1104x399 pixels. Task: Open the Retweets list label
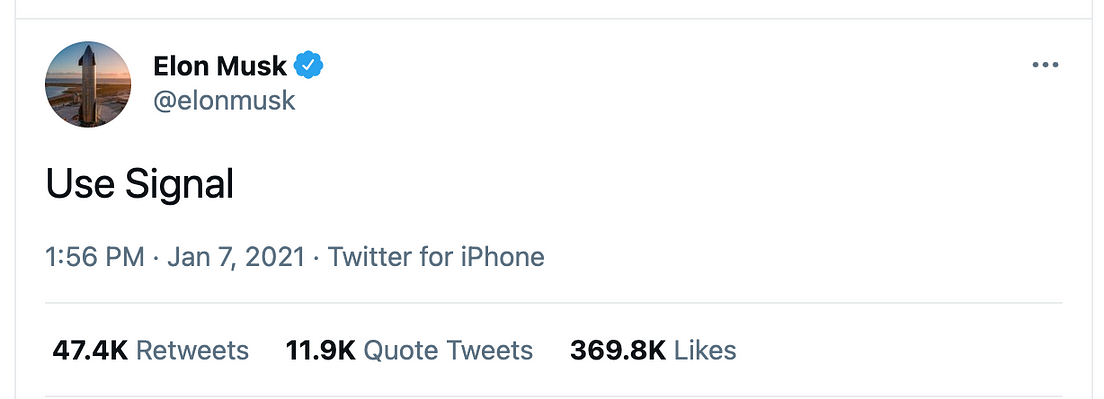(x=192, y=350)
